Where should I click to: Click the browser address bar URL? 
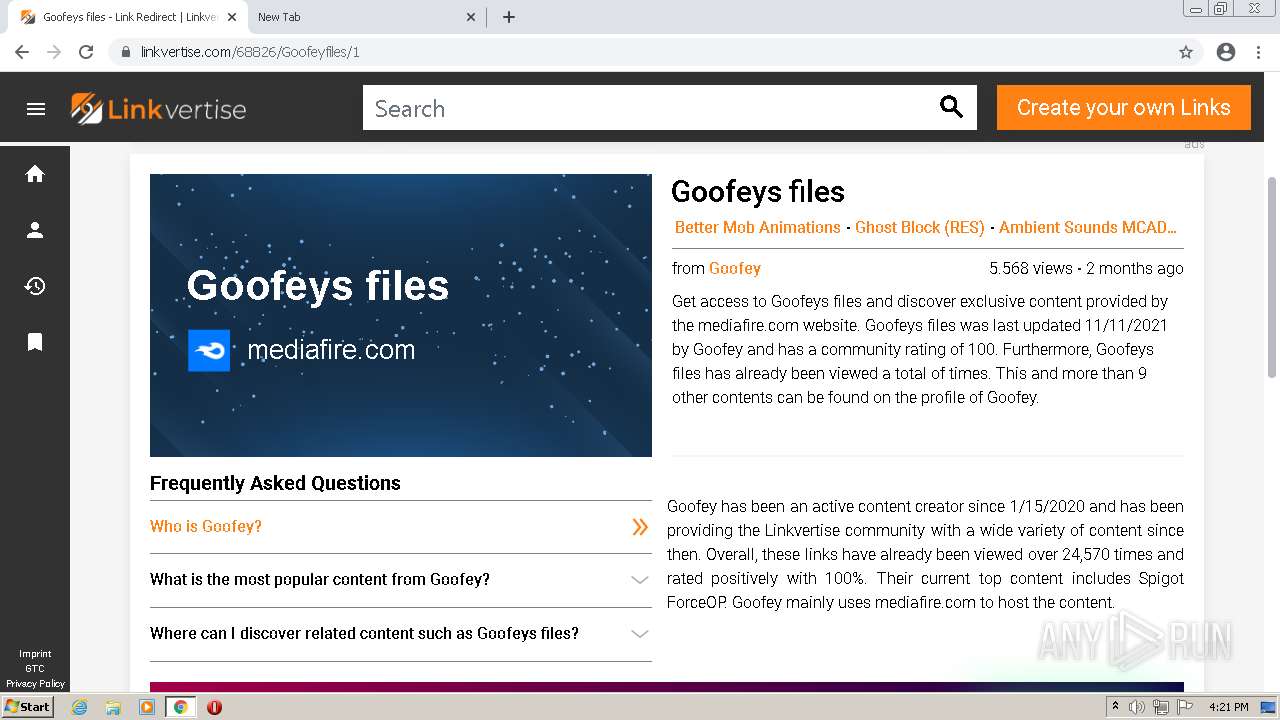[250, 52]
